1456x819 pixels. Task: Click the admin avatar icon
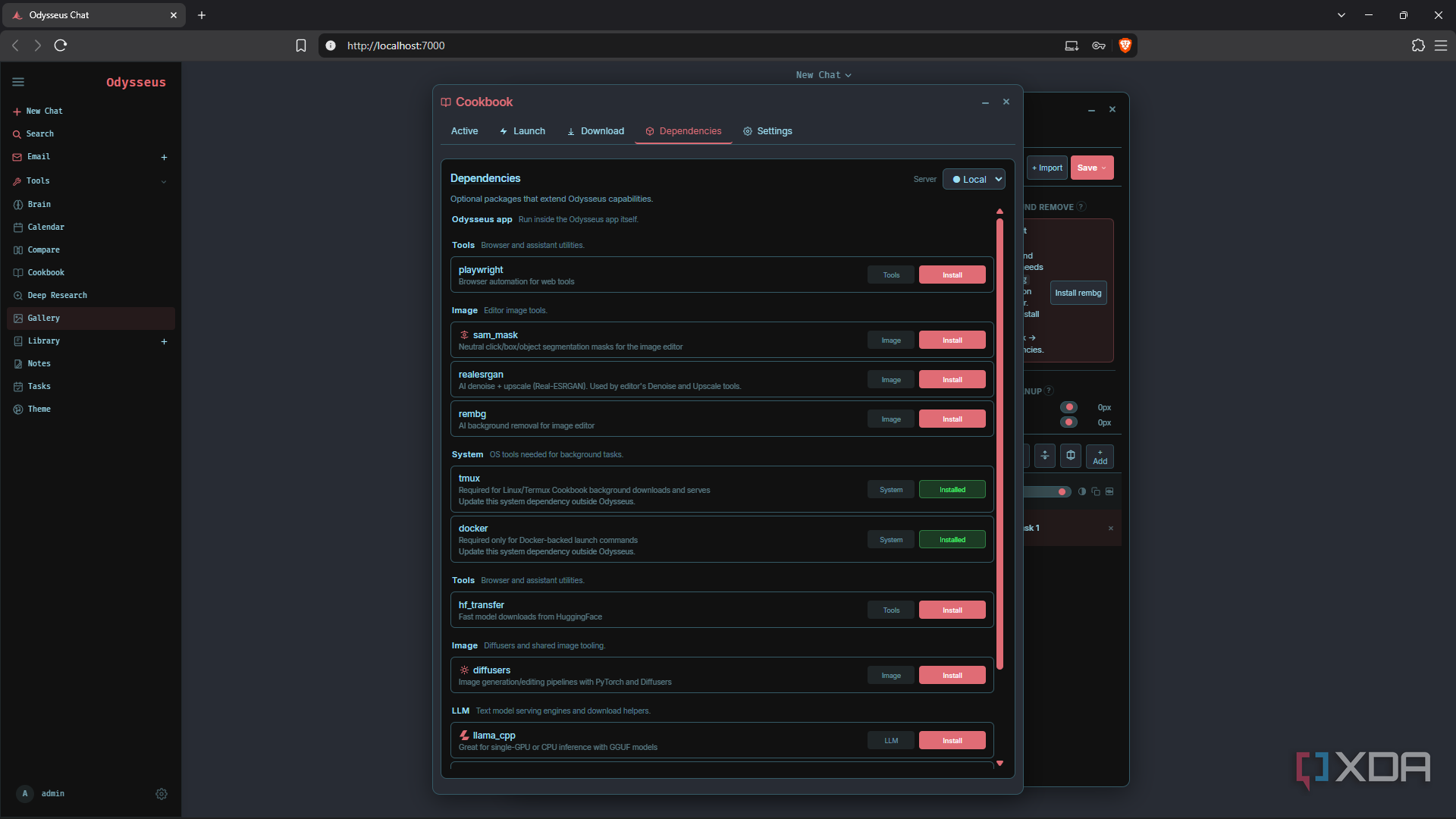pos(25,793)
